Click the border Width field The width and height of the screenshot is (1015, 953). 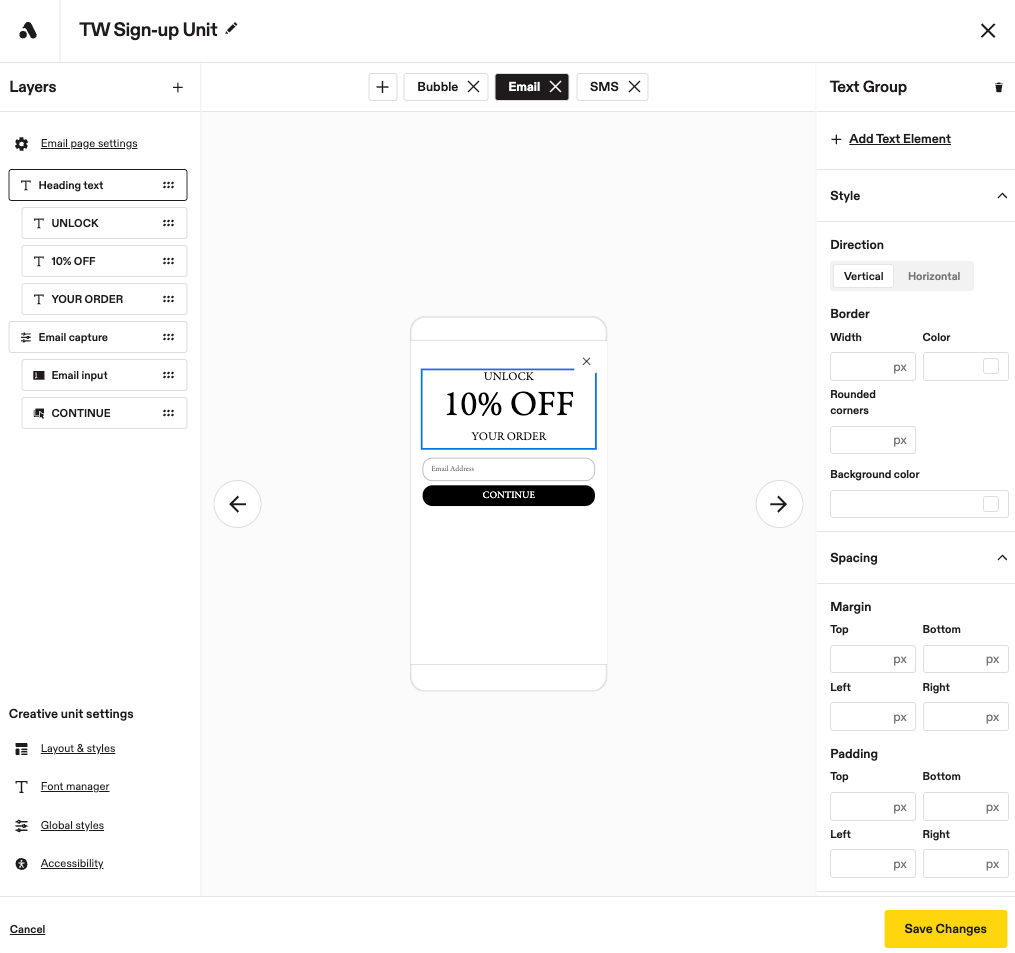[x=873, y=366]
